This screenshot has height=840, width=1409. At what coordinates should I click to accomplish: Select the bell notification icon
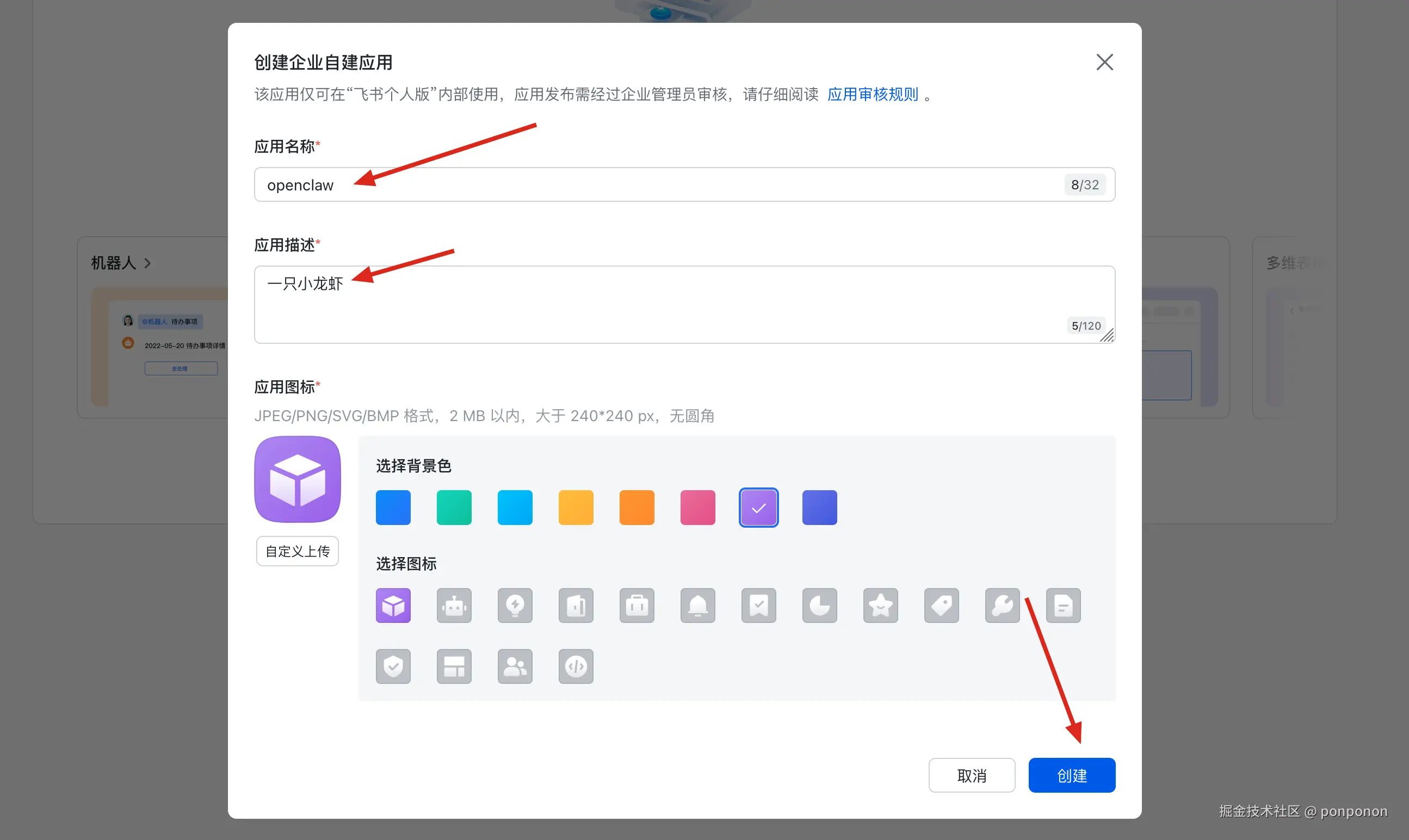[x=698, y=606]
